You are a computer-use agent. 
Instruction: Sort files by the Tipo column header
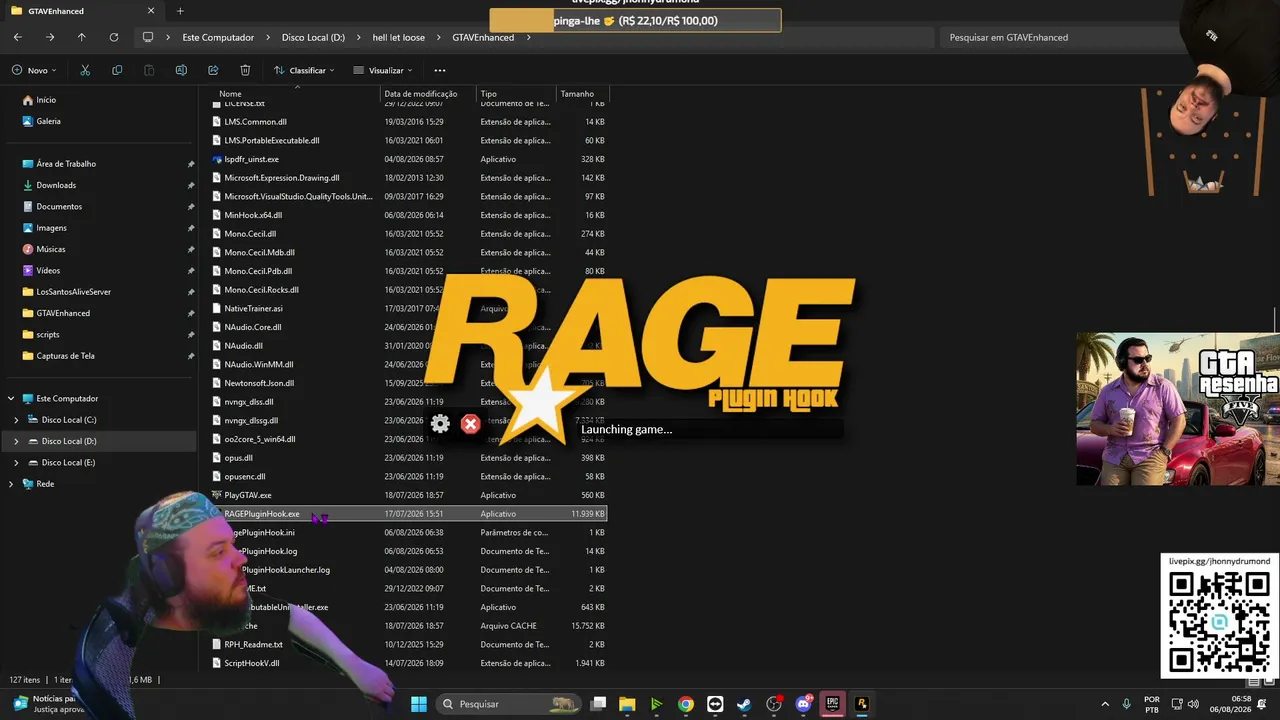489,94
